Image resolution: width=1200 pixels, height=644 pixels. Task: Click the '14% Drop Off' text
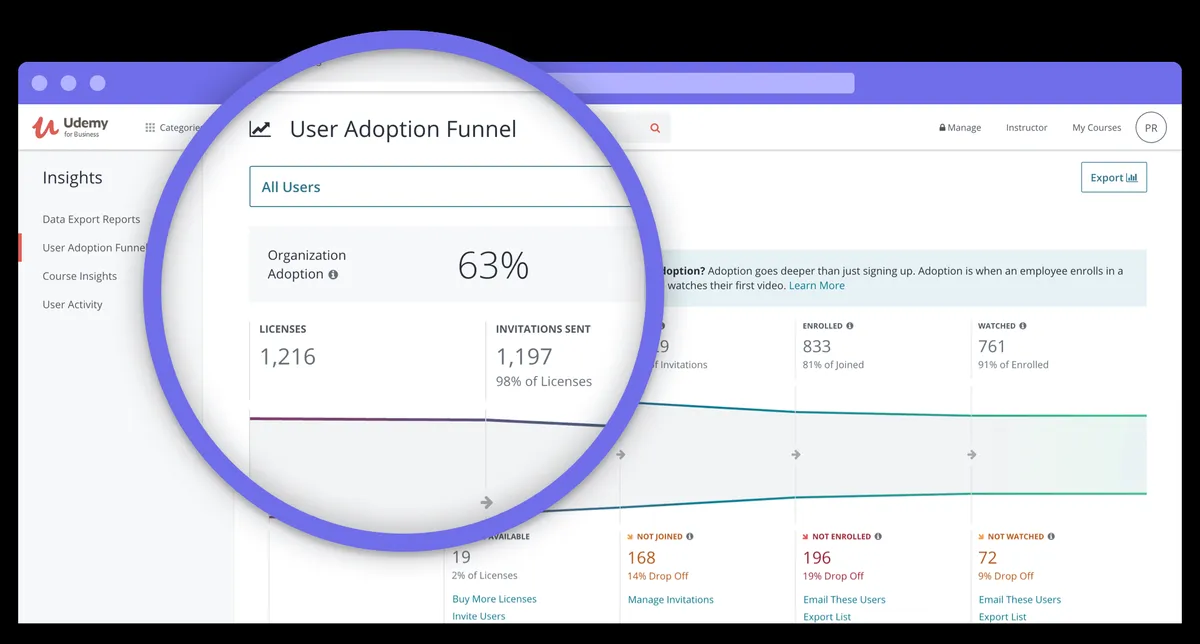658,576
